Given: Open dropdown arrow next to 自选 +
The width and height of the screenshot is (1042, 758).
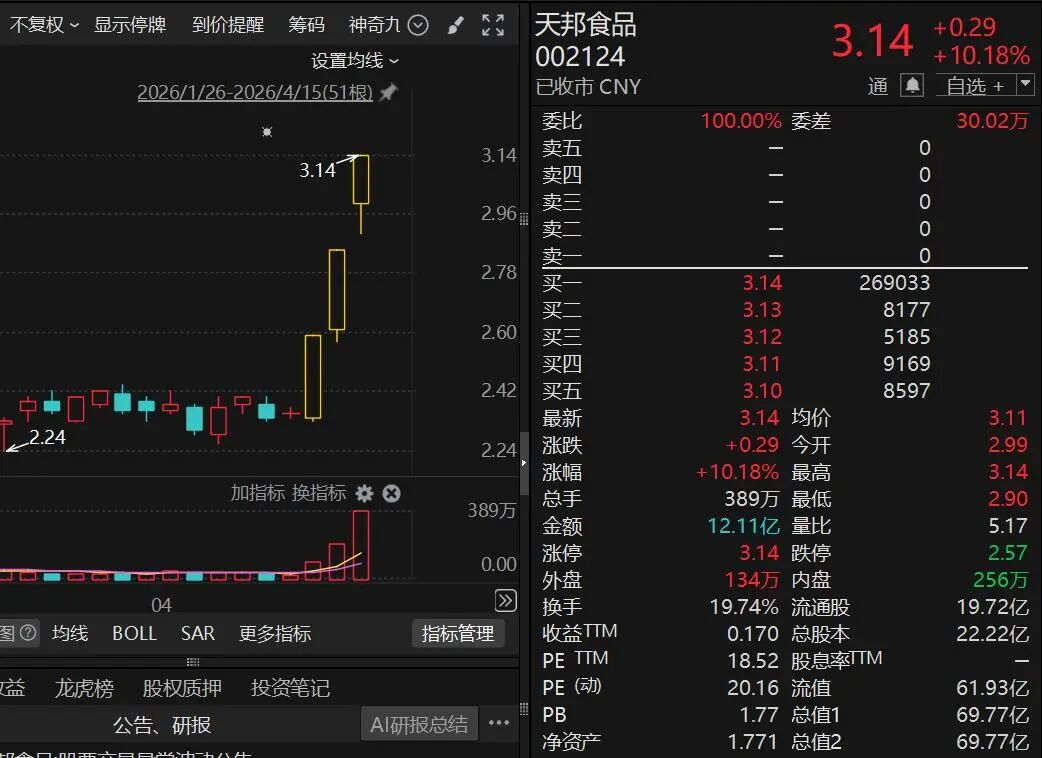Looking at the screenshot, I should pos(1025,85).
